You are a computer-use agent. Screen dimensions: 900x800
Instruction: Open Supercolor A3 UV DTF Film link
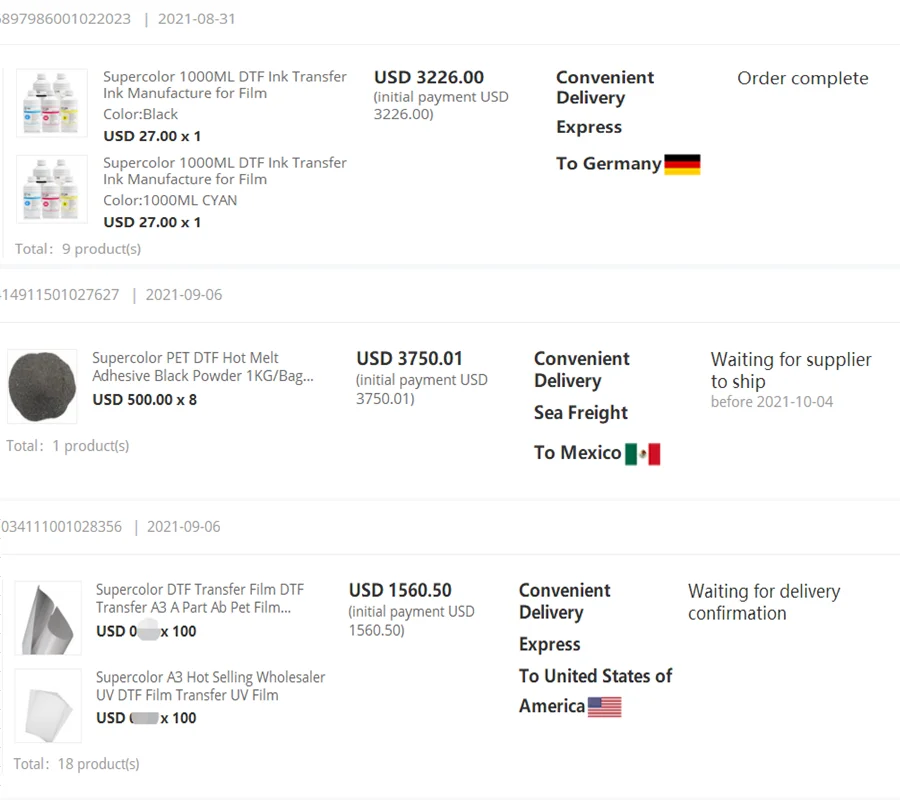[210, 686]
